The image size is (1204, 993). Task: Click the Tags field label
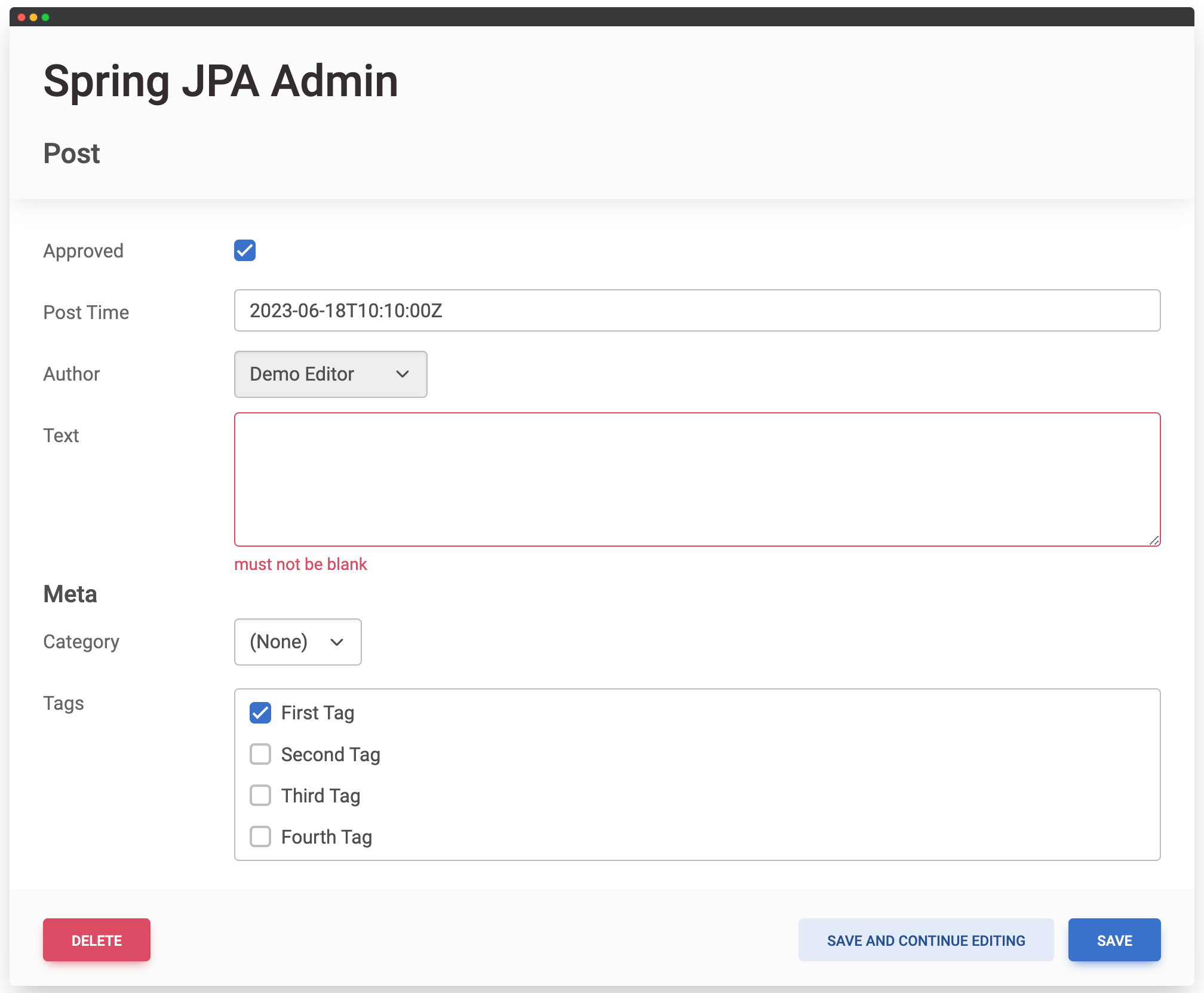(63, 703)
